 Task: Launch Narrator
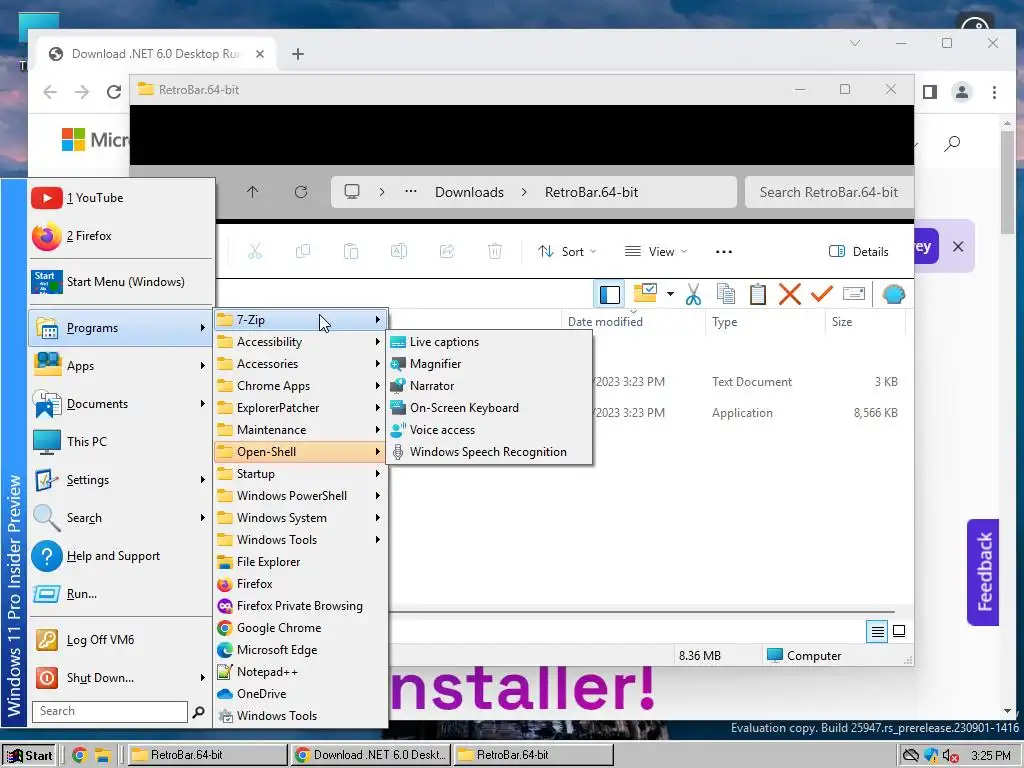[x=489, y=386]
